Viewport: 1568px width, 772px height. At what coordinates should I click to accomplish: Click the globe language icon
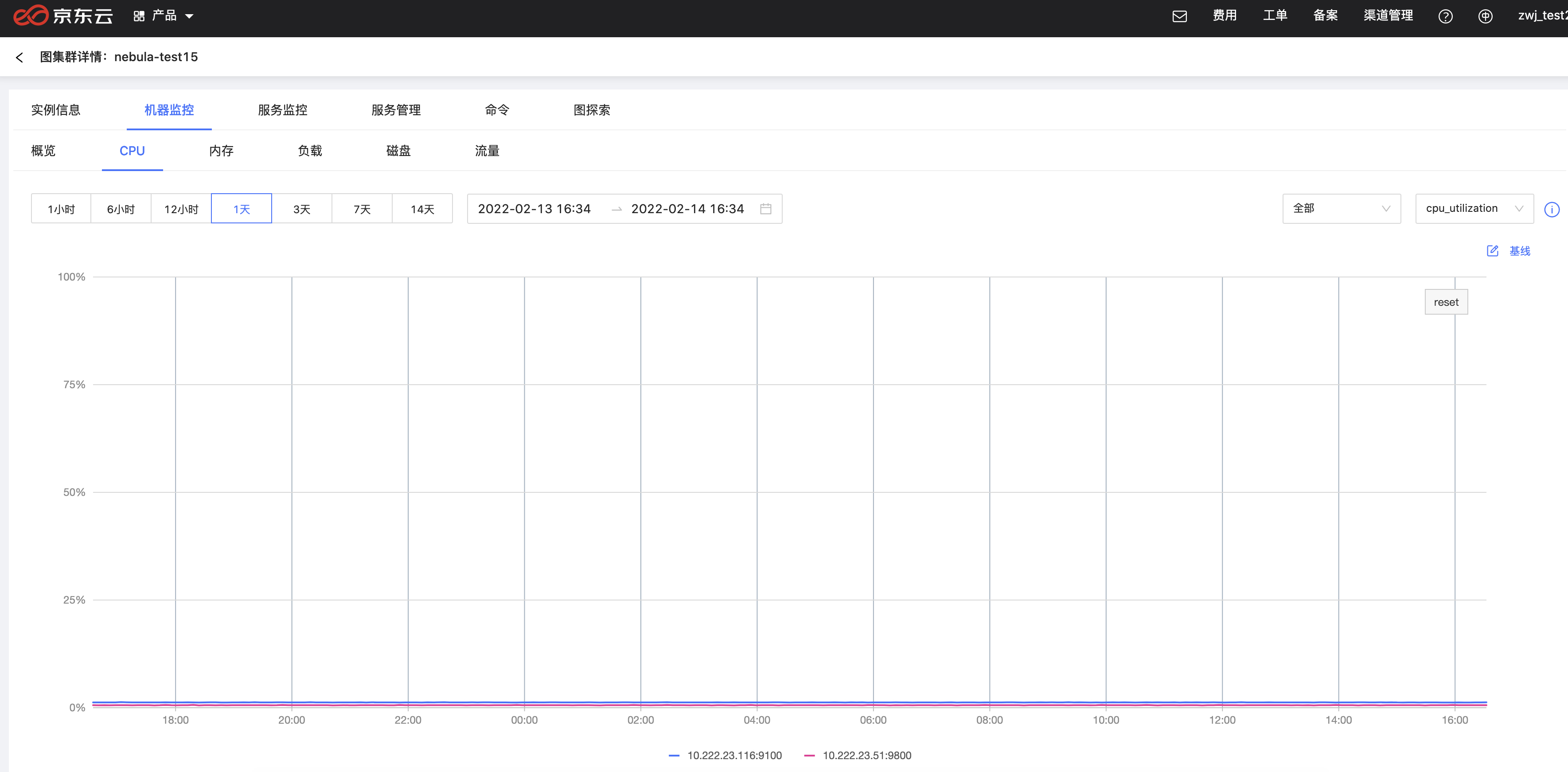click(x=1485, y=16)
